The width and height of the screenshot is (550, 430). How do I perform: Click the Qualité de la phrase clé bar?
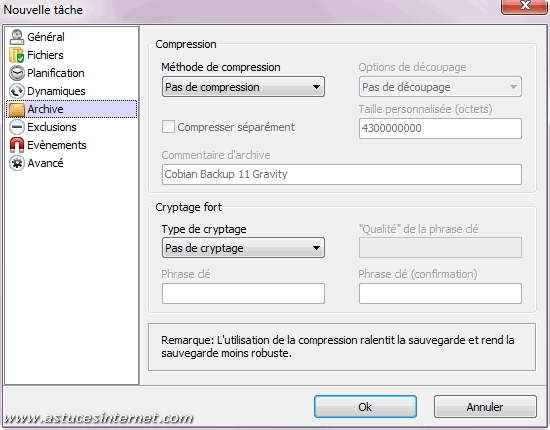[x=440, y=248]
